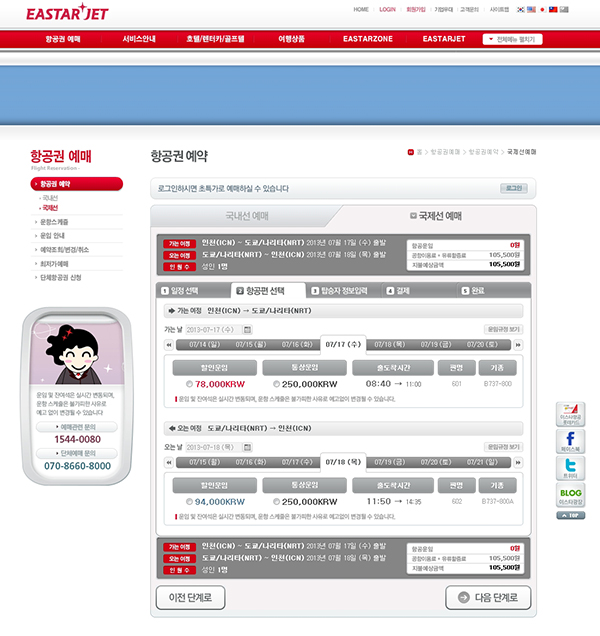Open calendar icon next to 2013-07-18 date
This screenshot has width=600, height=636.
point(247,447)
